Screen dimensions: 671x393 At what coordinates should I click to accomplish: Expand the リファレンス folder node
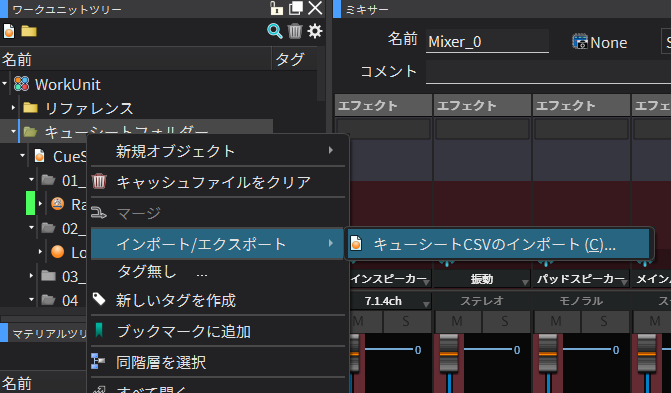click(13, 108)
